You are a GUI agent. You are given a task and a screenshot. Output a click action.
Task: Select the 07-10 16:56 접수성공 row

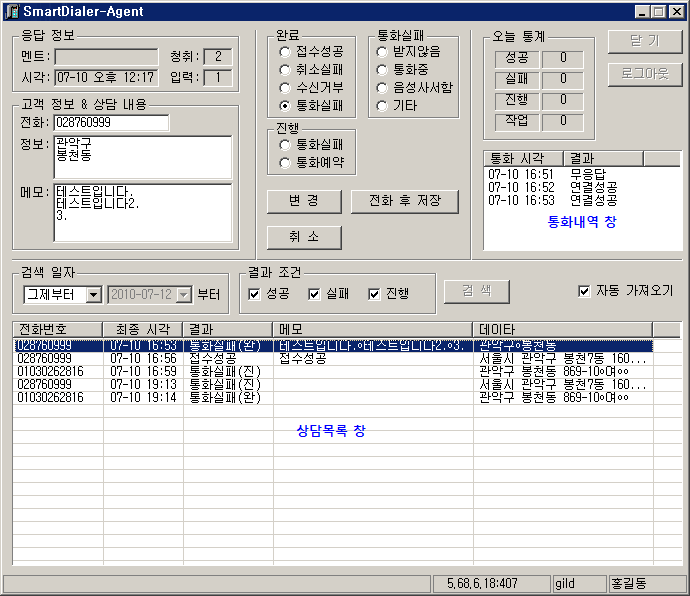click(333, 359)
